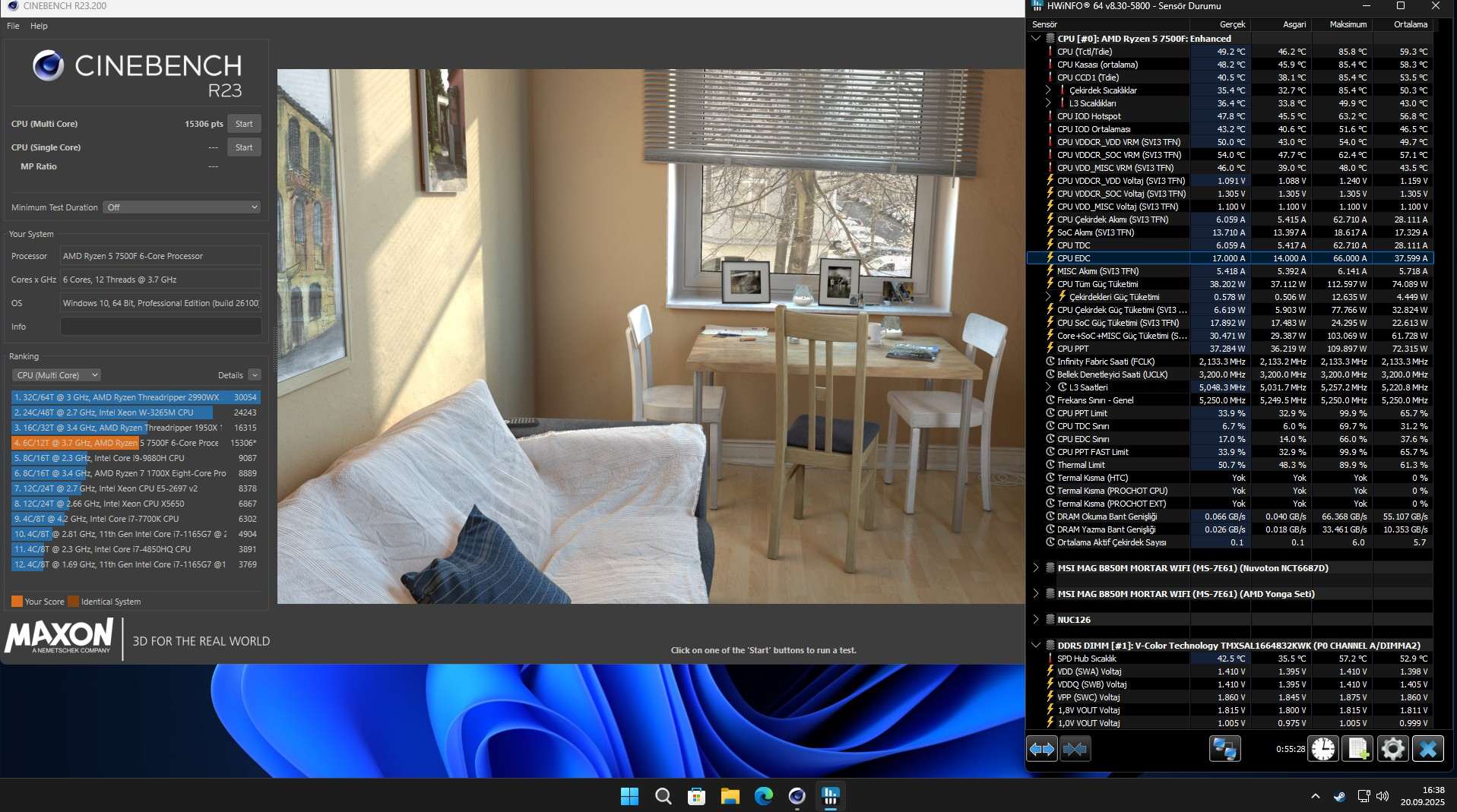Close sensors with the blue X icon
Screen dimensions: 1457x812
1427,749
